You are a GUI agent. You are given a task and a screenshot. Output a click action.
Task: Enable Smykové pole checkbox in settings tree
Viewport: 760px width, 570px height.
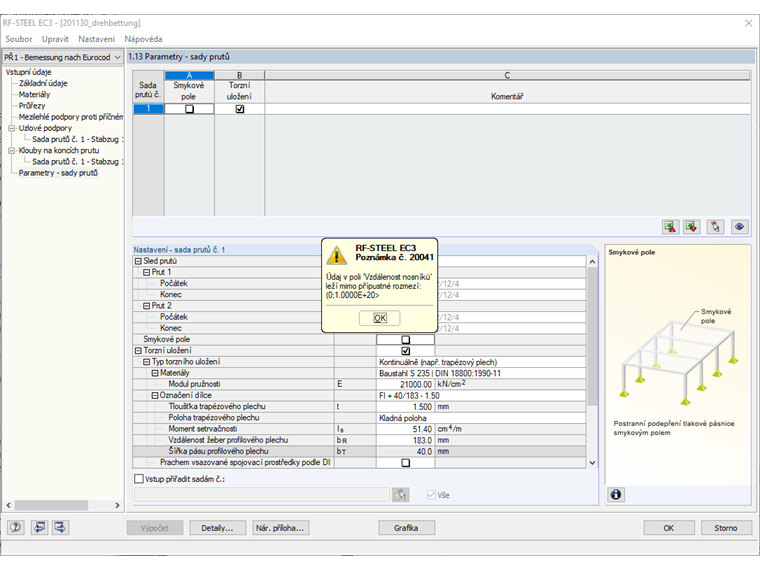pos(406,340)
